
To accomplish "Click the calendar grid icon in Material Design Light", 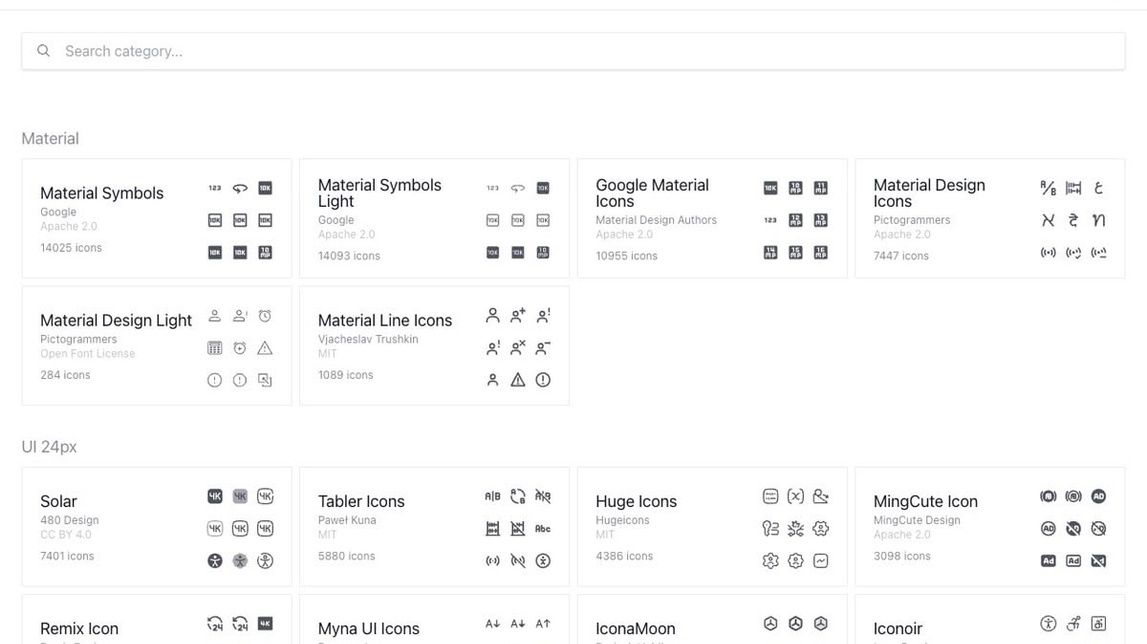I will click(214, 348).
